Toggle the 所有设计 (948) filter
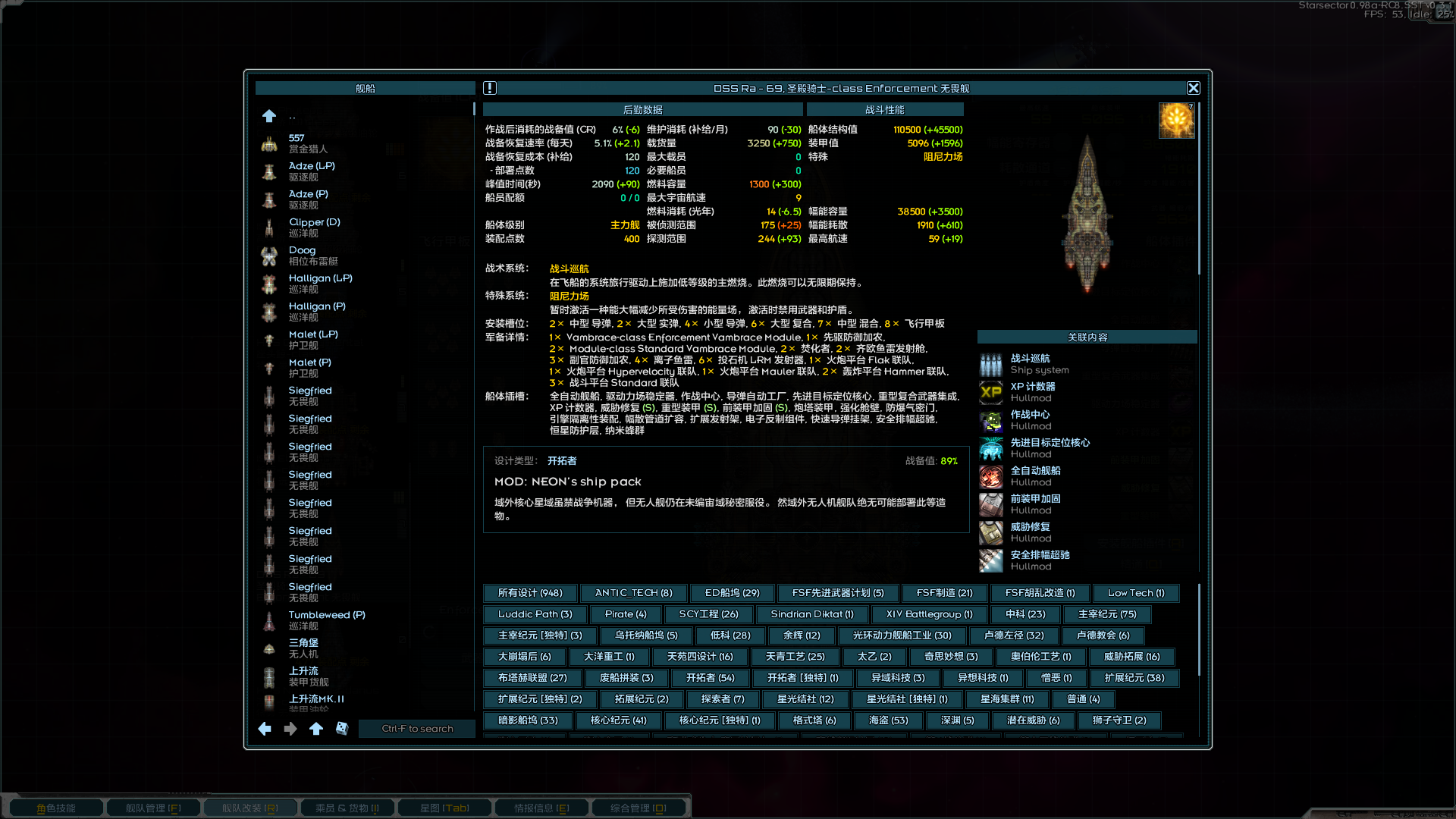This screenshot has height=819, width=1456. point(530,593)
